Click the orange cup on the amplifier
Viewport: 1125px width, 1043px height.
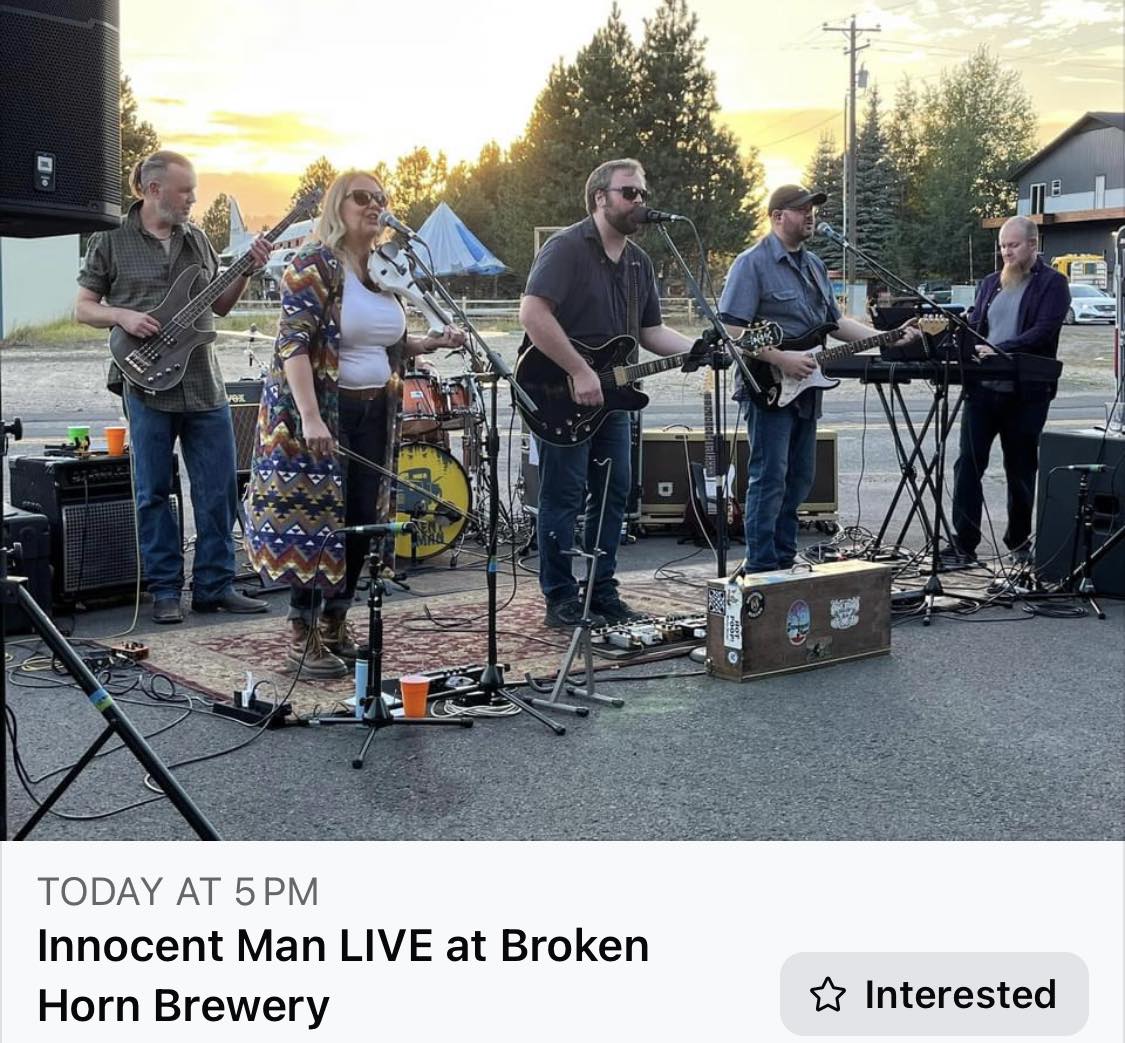point(115,440)
